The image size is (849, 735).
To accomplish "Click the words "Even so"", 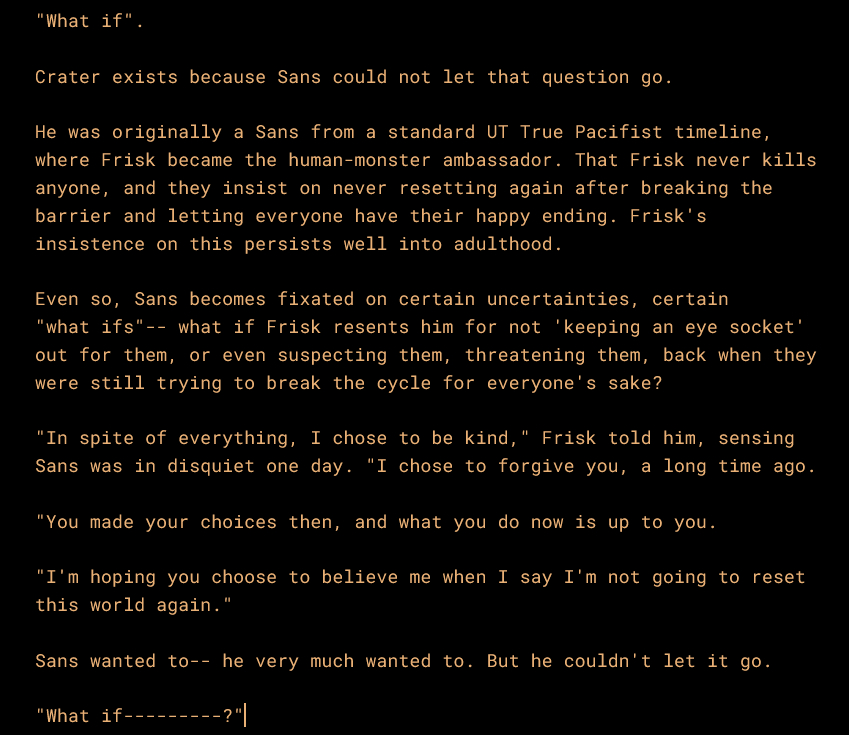I will pyautogui.click(x=73, y=299).
